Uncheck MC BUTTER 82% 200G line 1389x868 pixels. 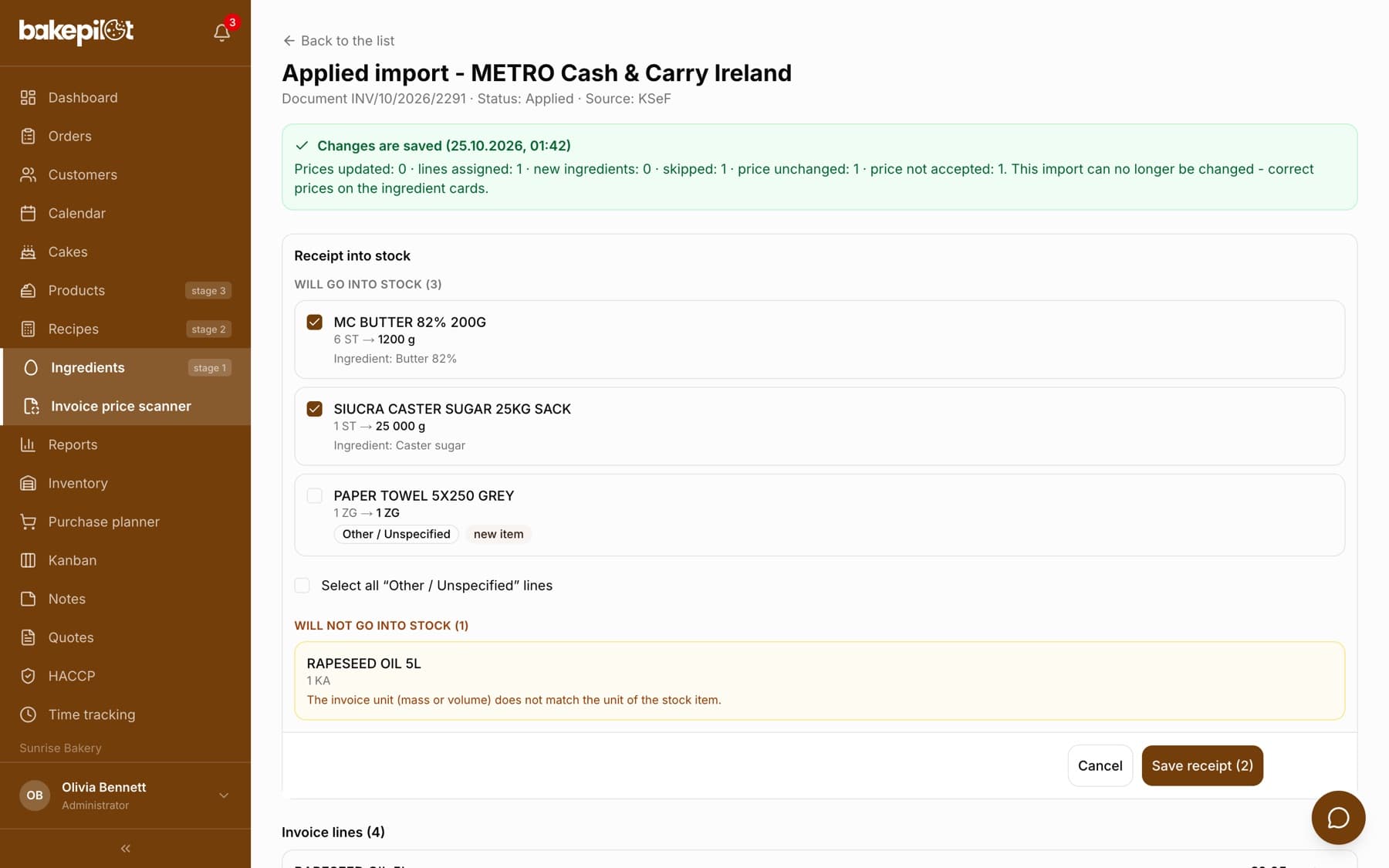314,322
